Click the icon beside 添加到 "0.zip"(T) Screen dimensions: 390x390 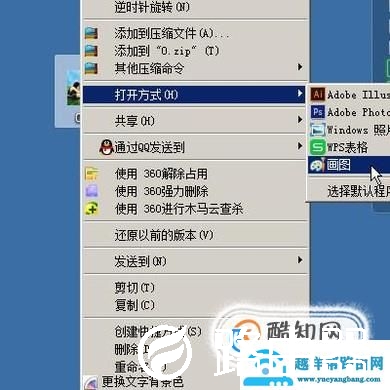point(91,51)
